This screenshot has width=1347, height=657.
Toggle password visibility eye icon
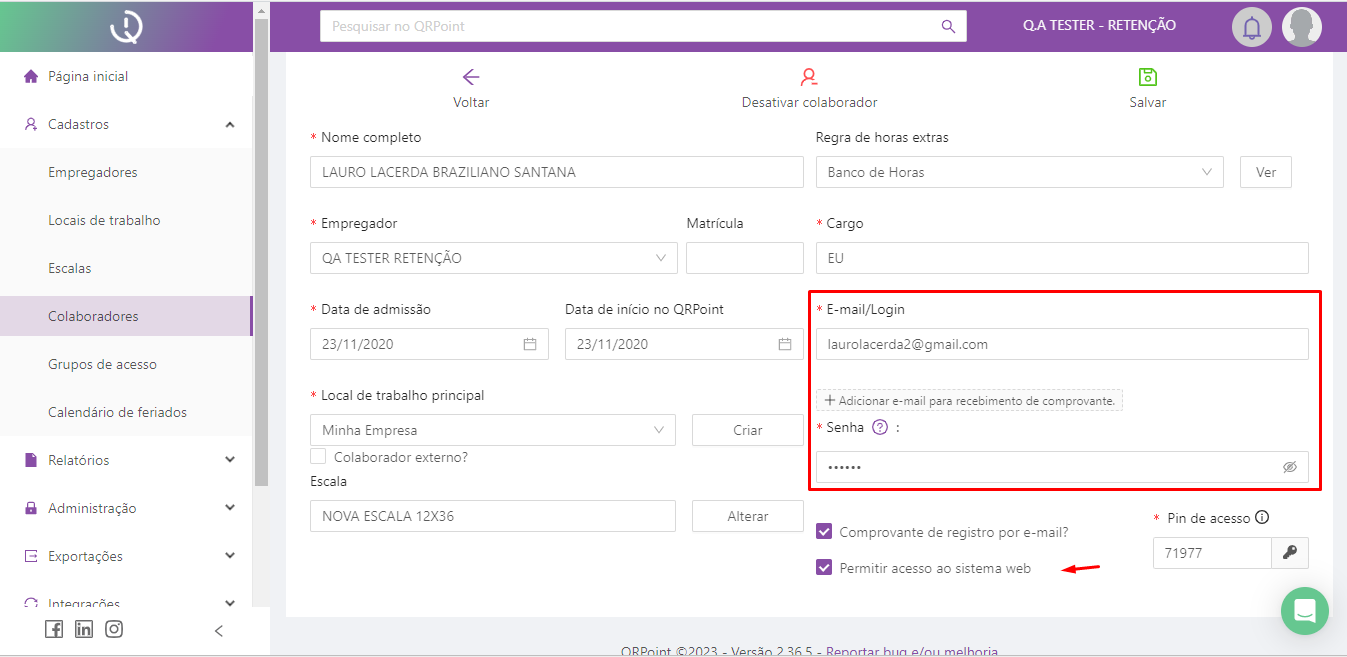point(1289,467)
